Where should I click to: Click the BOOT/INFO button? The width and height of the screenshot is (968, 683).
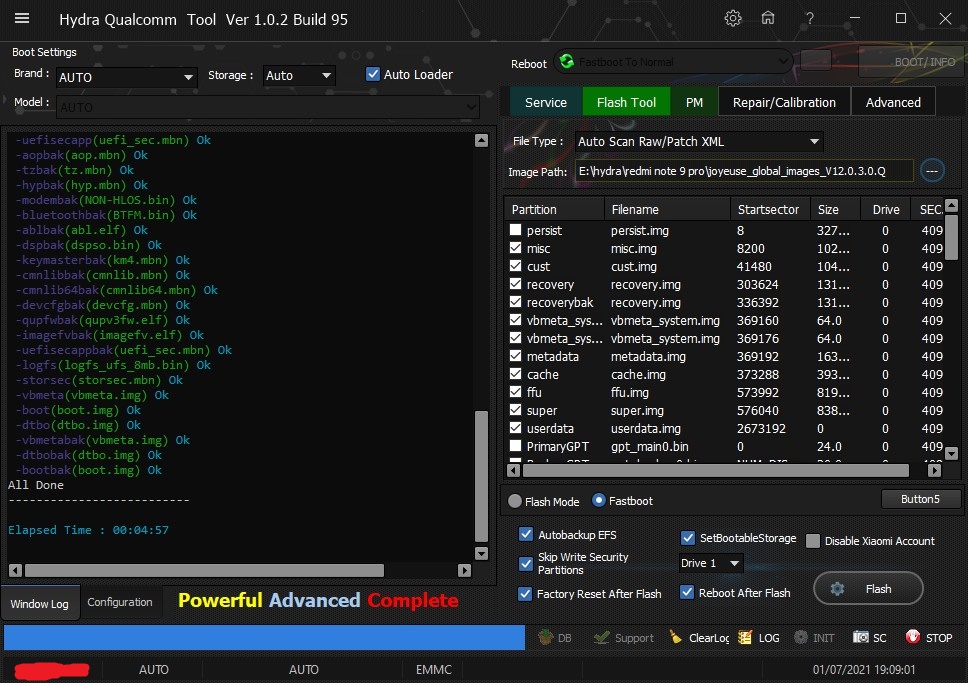pyautogui.click(x=911, y=62)
